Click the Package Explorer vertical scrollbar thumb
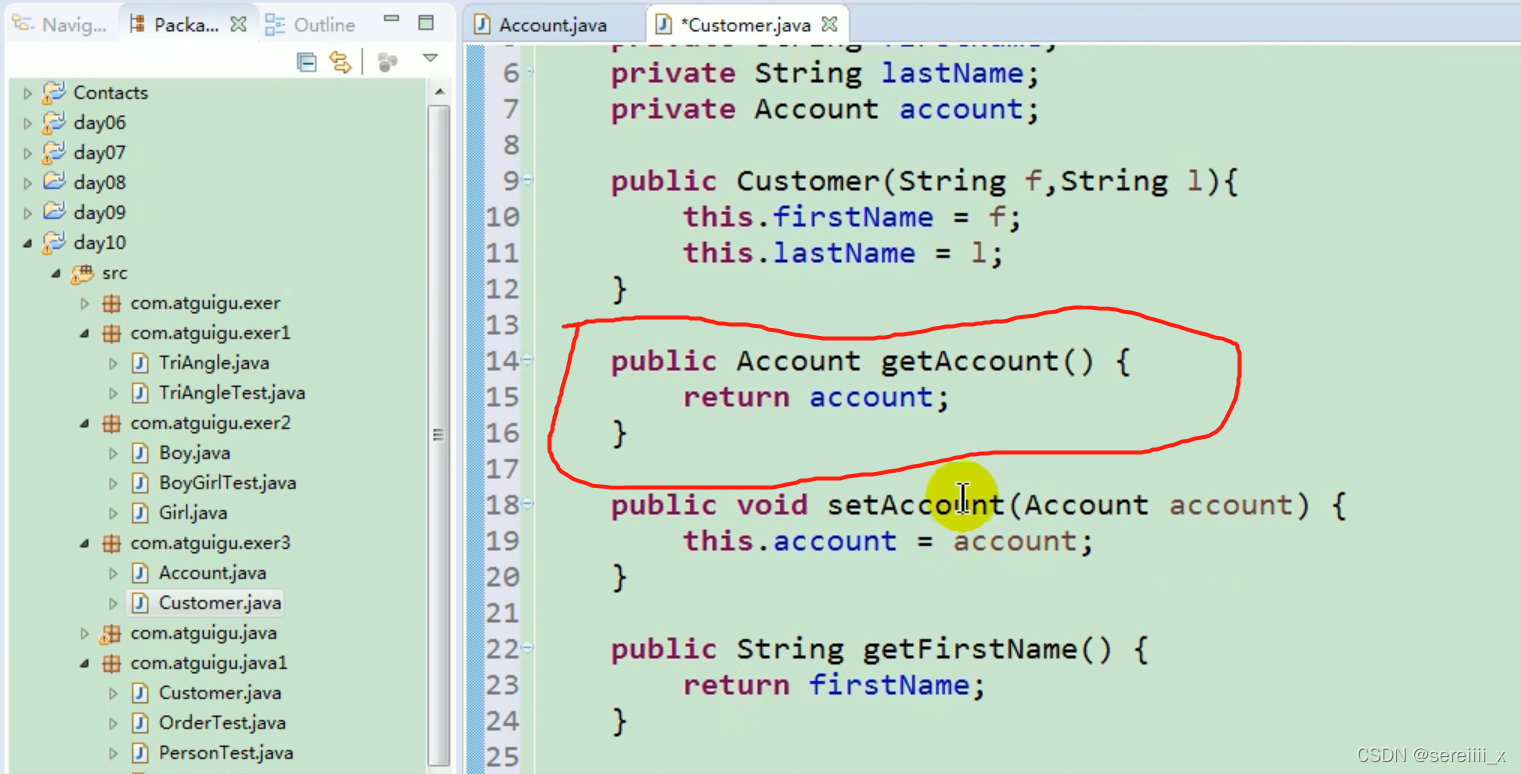This screenshot has height=774, width=1521. [438, 434]
